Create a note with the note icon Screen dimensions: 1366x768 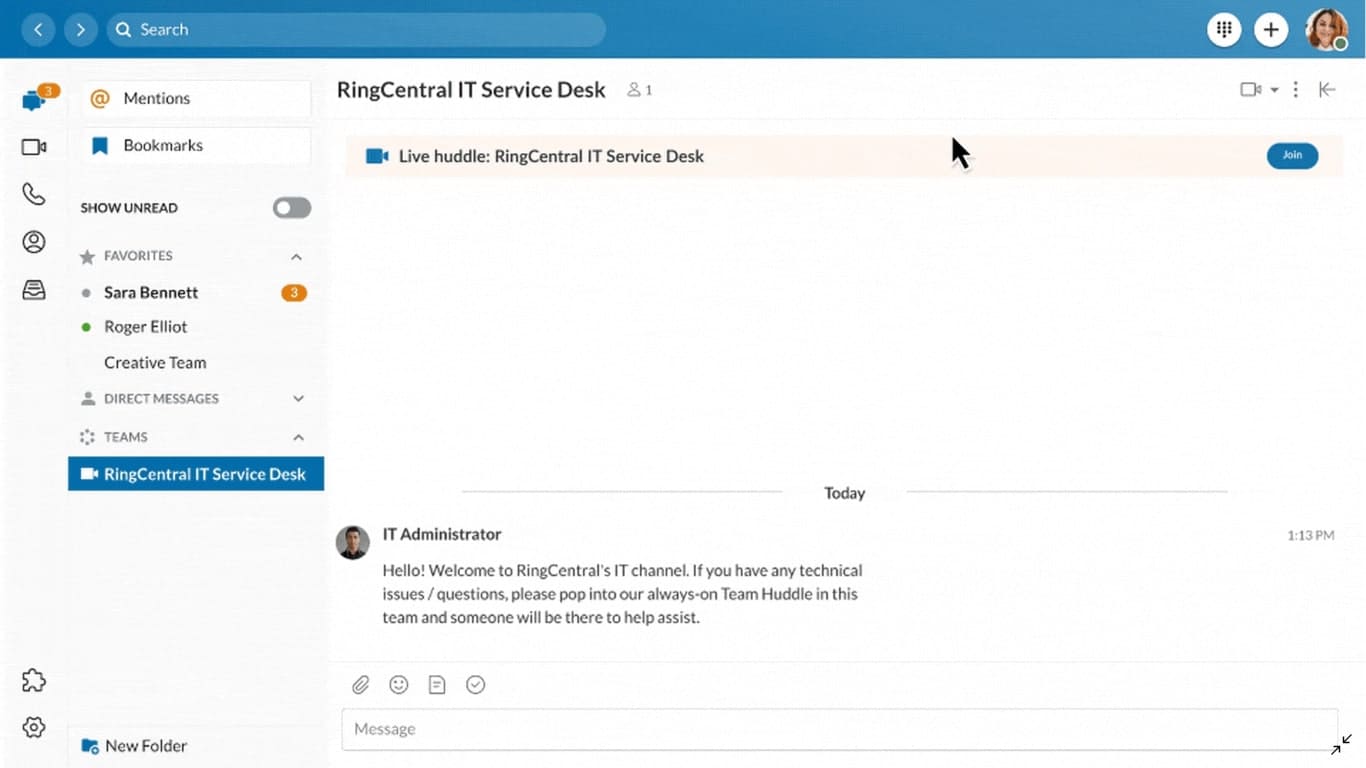[437, 685]
